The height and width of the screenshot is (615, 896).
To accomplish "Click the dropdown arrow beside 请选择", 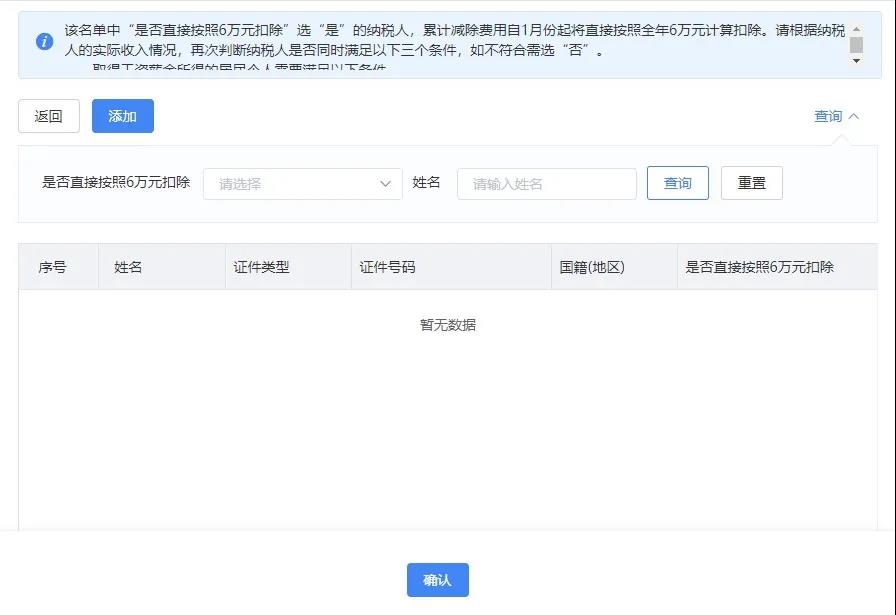I will click(x=386, y=183).
